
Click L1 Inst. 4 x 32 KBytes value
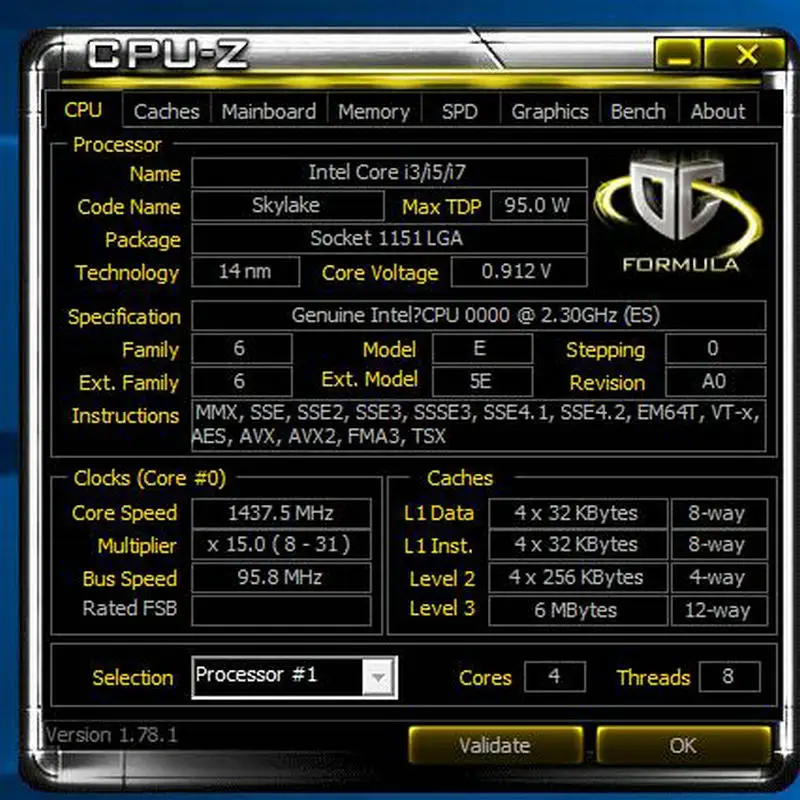coord(578,545)
